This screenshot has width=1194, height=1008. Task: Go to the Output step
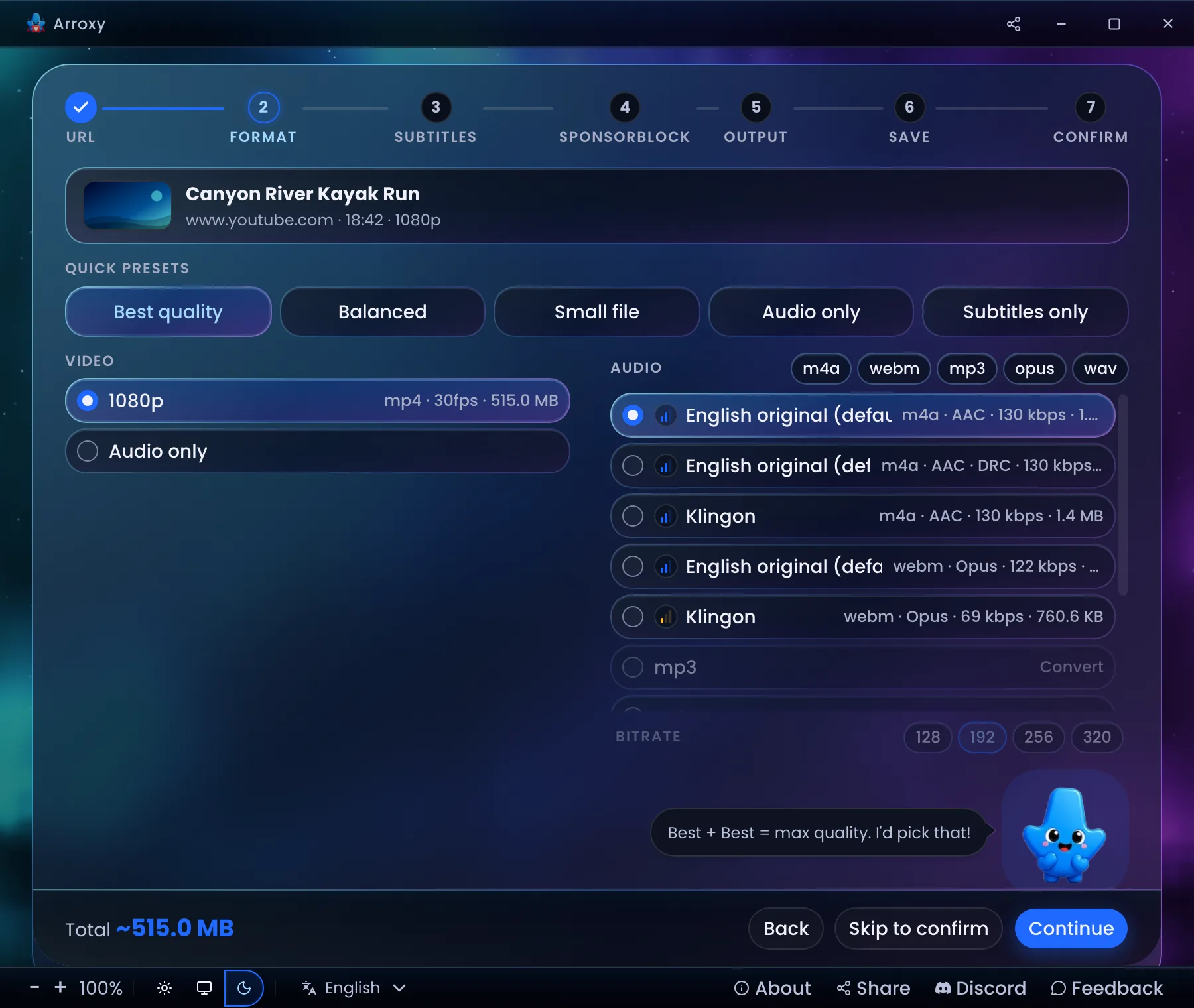pyautogui.click(x=756, y=118)
